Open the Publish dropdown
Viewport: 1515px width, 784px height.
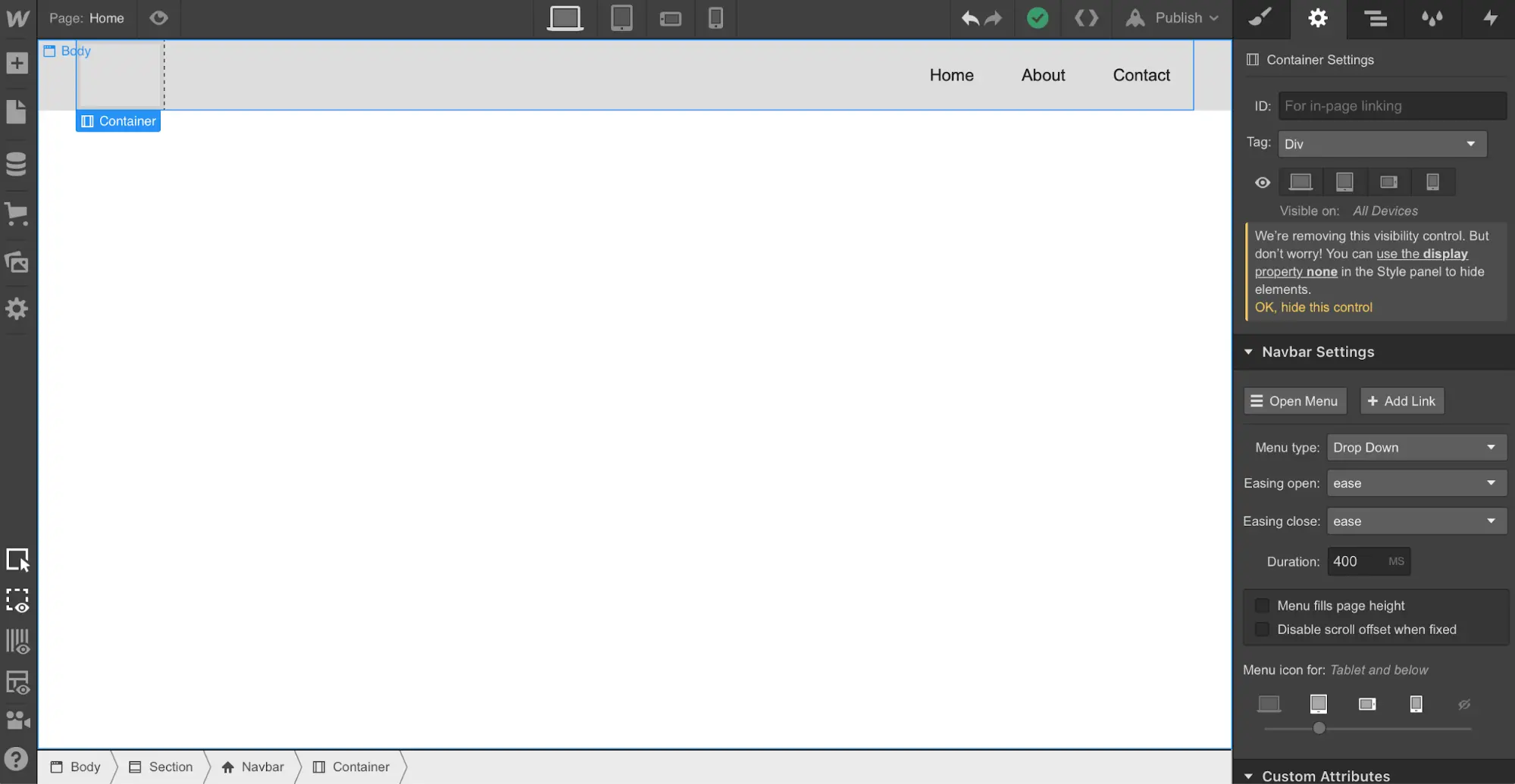(1172, 18)
